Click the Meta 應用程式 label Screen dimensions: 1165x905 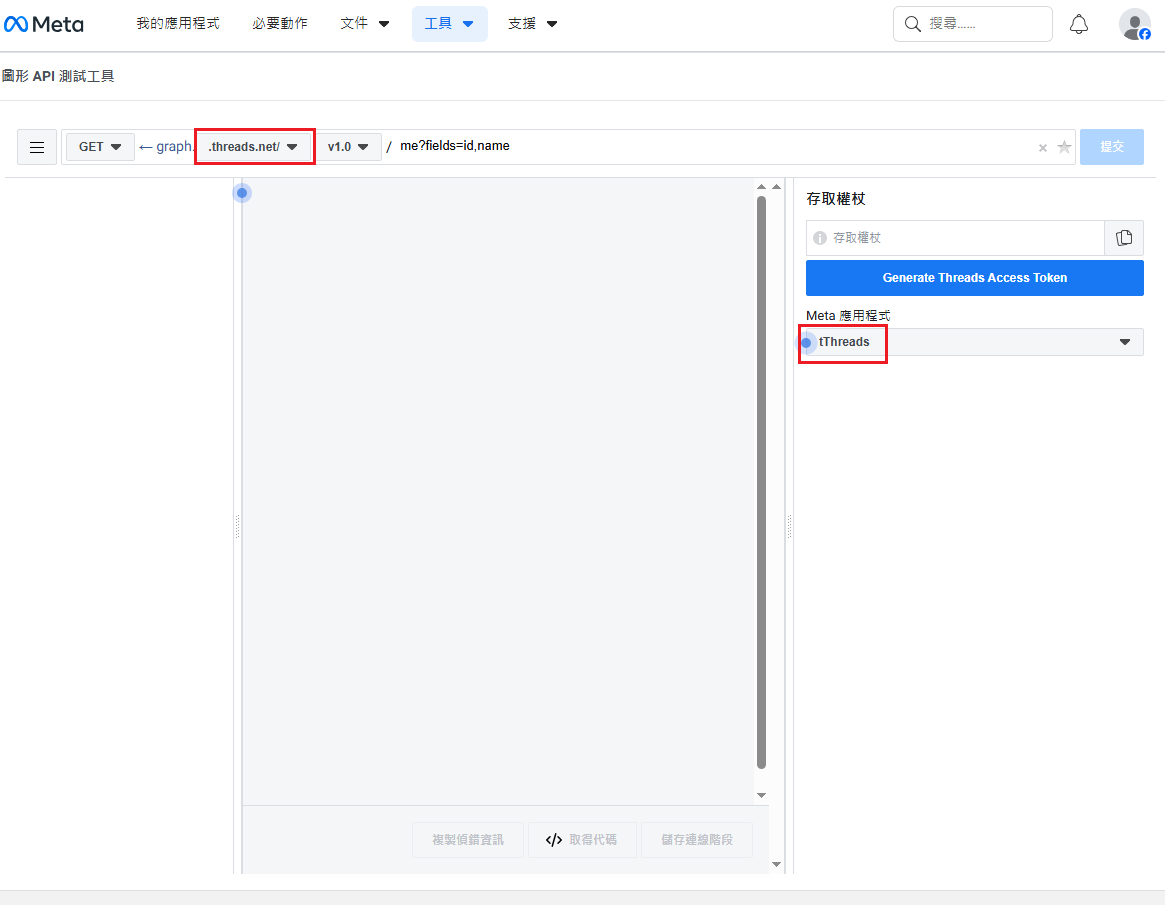[848, 316]
